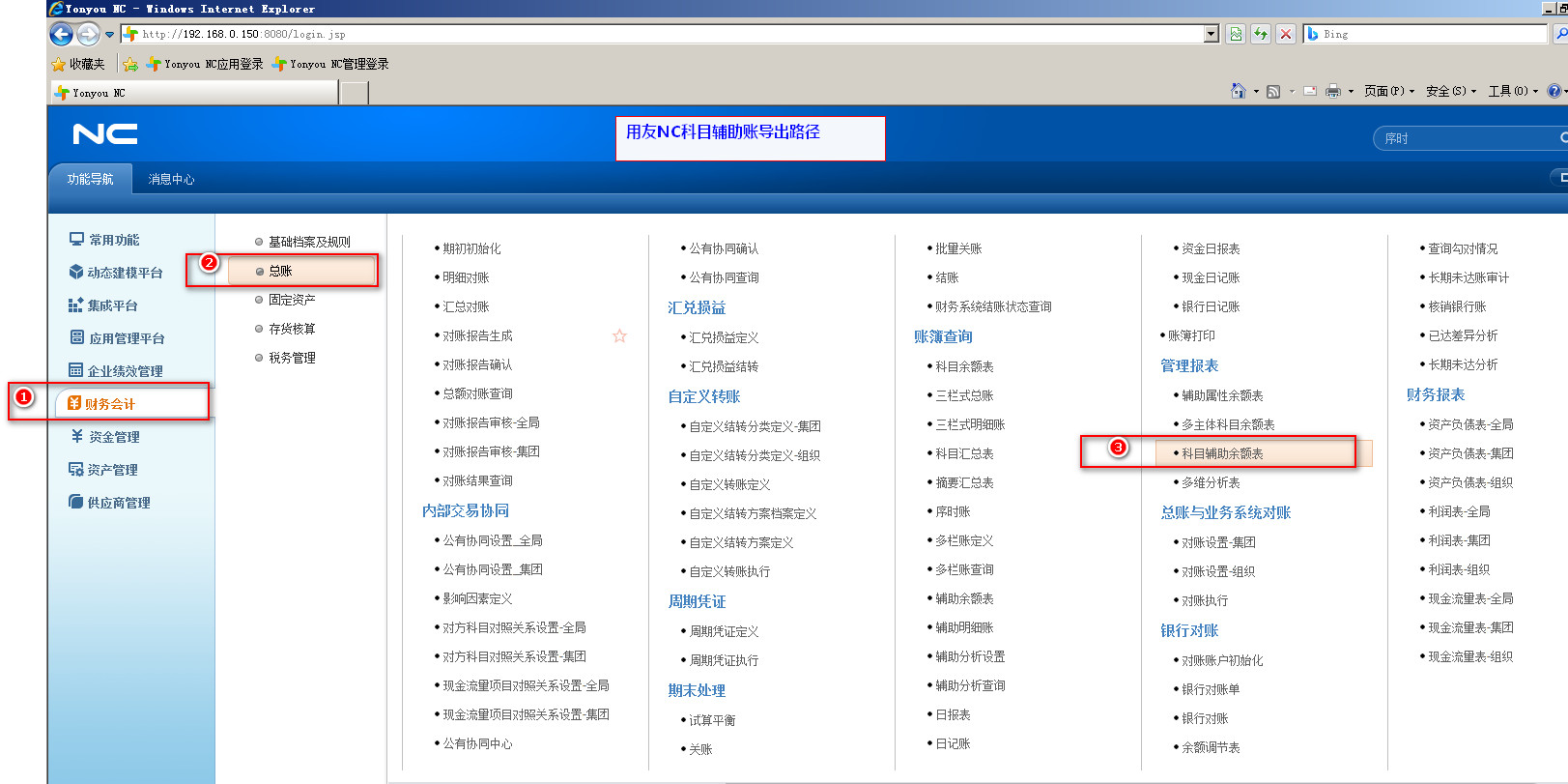Click the favorites star next to 对账报告生成
This screenshot has height=784, width=1568.
[619, 335]
